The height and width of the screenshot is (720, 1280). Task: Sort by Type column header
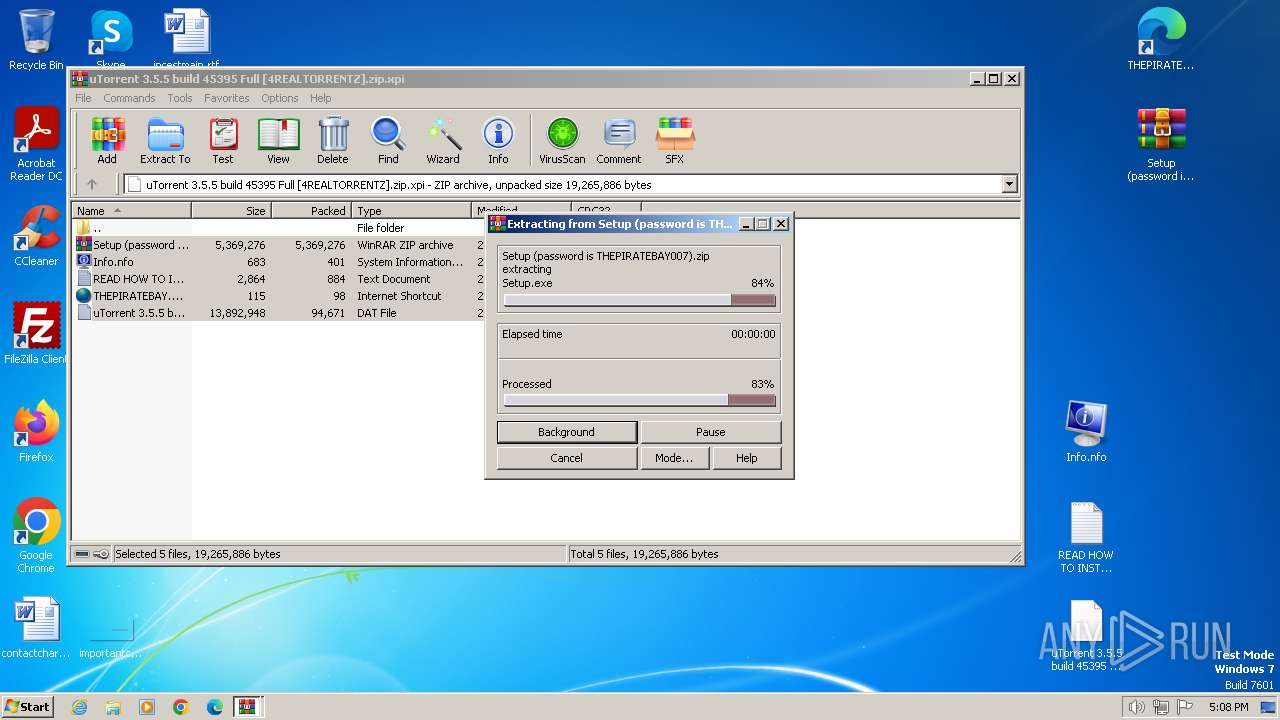(x=412, y=211)
